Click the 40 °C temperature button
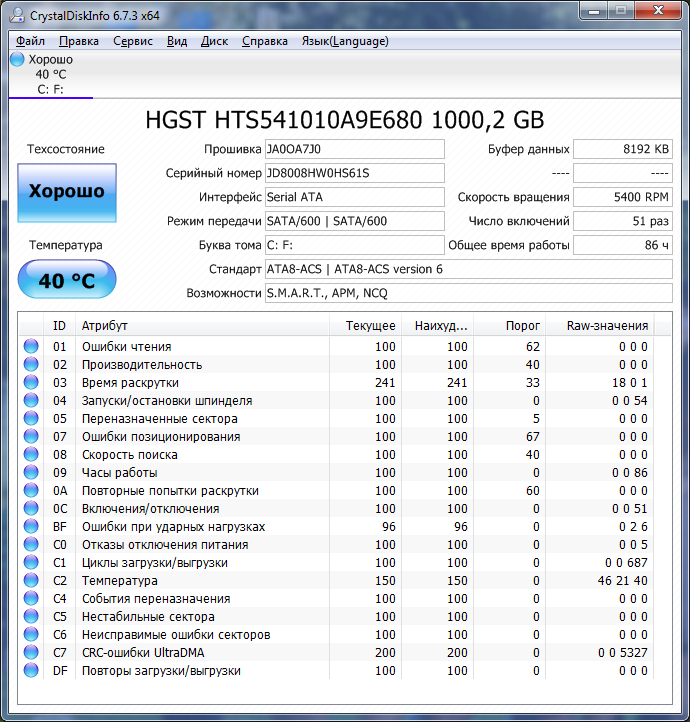 click(x=67, y=280)
